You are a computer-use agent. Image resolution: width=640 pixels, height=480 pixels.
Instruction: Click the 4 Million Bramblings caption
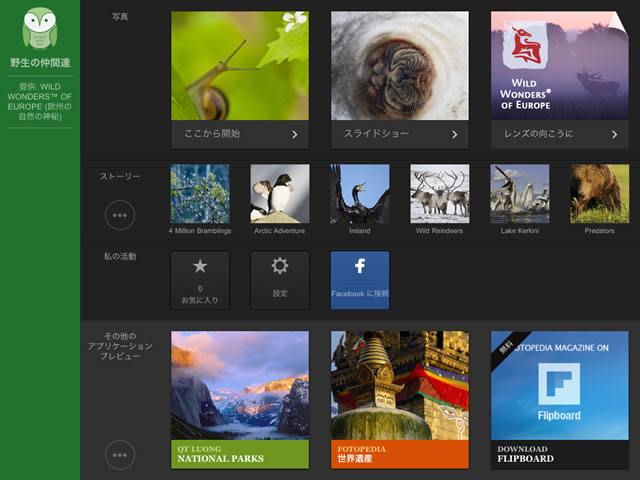pos(200,231)
